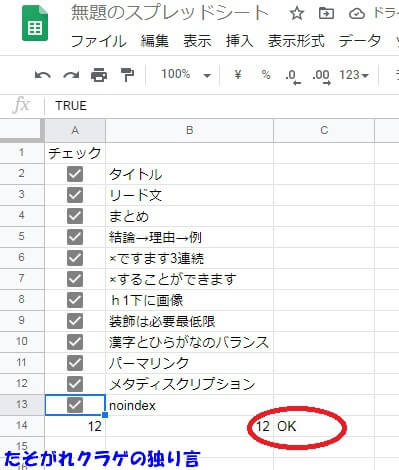
Task: Apply percent format button
Action: pyautogui.click(x=266, y=74)
